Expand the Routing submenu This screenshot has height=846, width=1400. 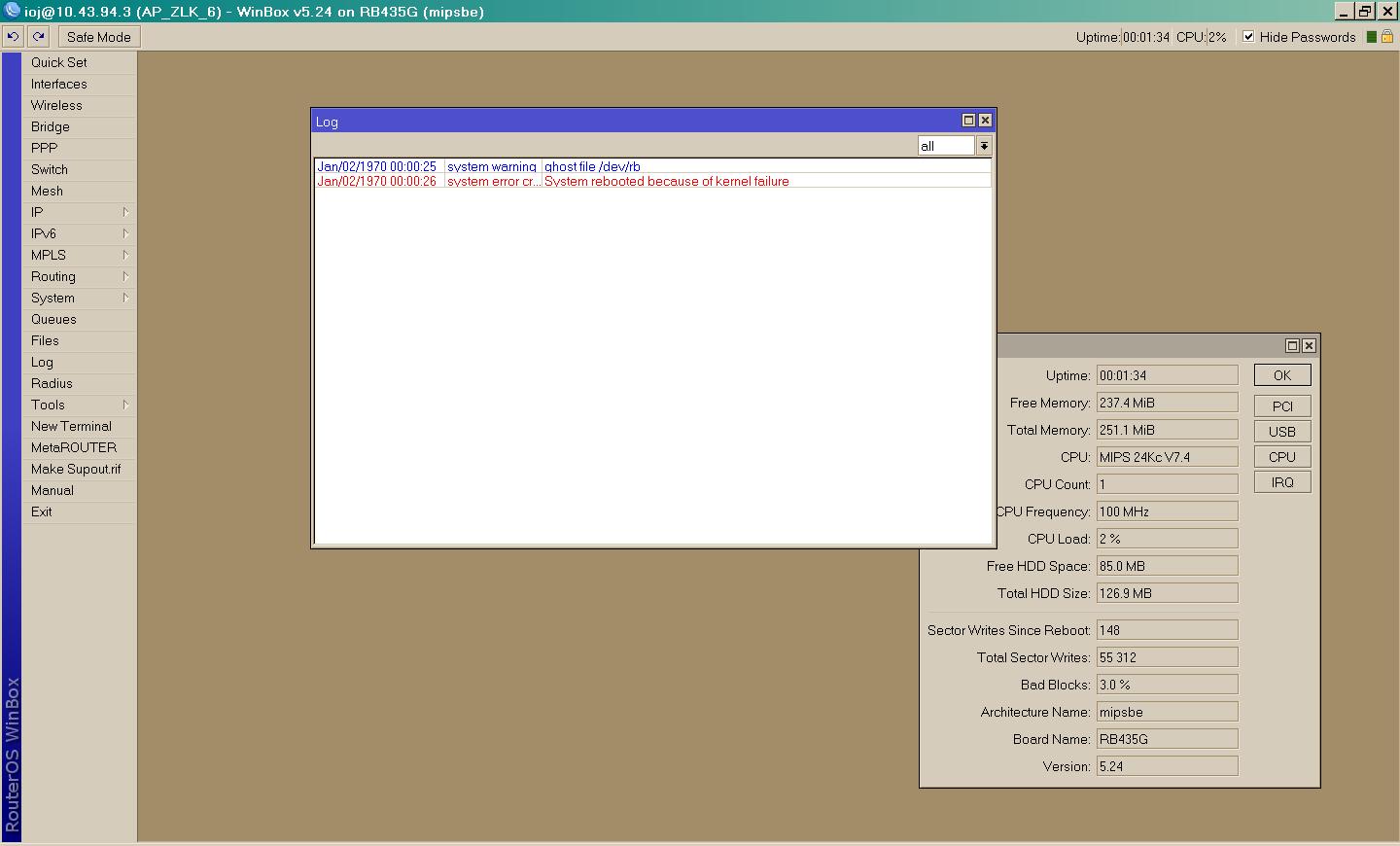(125, 276)
